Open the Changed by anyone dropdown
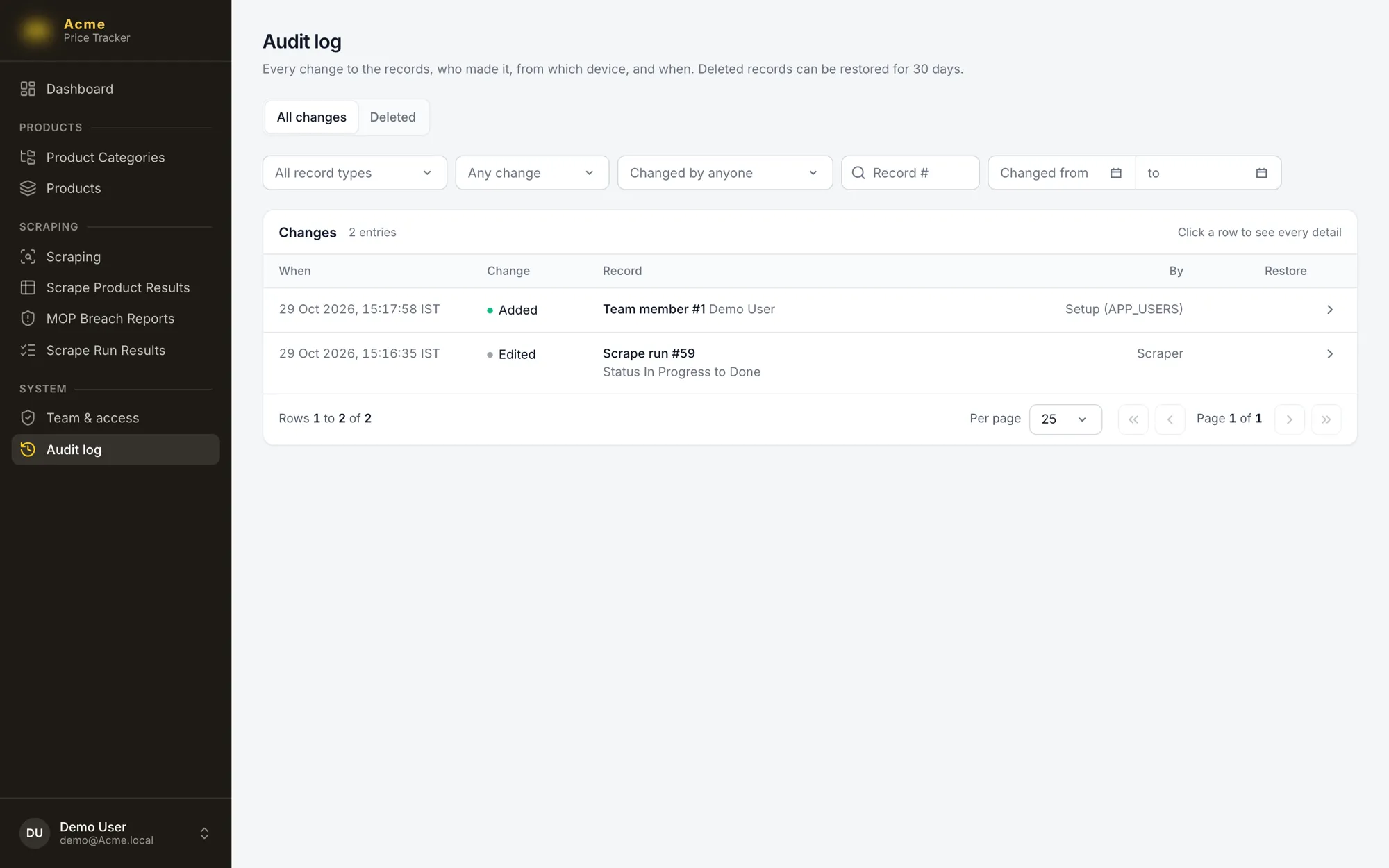 725,173
